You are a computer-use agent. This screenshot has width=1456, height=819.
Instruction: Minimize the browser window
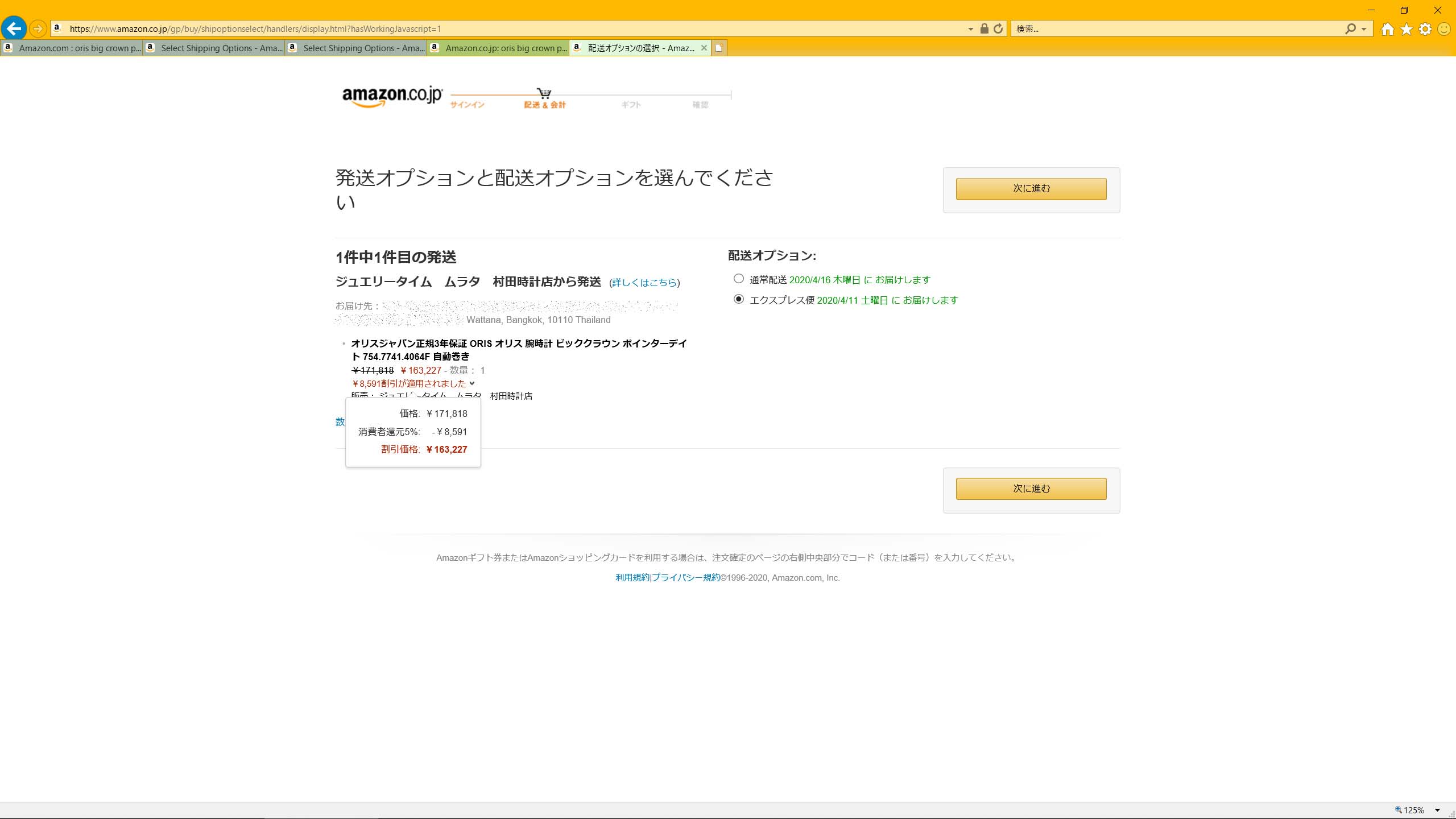coord(1371,10)
